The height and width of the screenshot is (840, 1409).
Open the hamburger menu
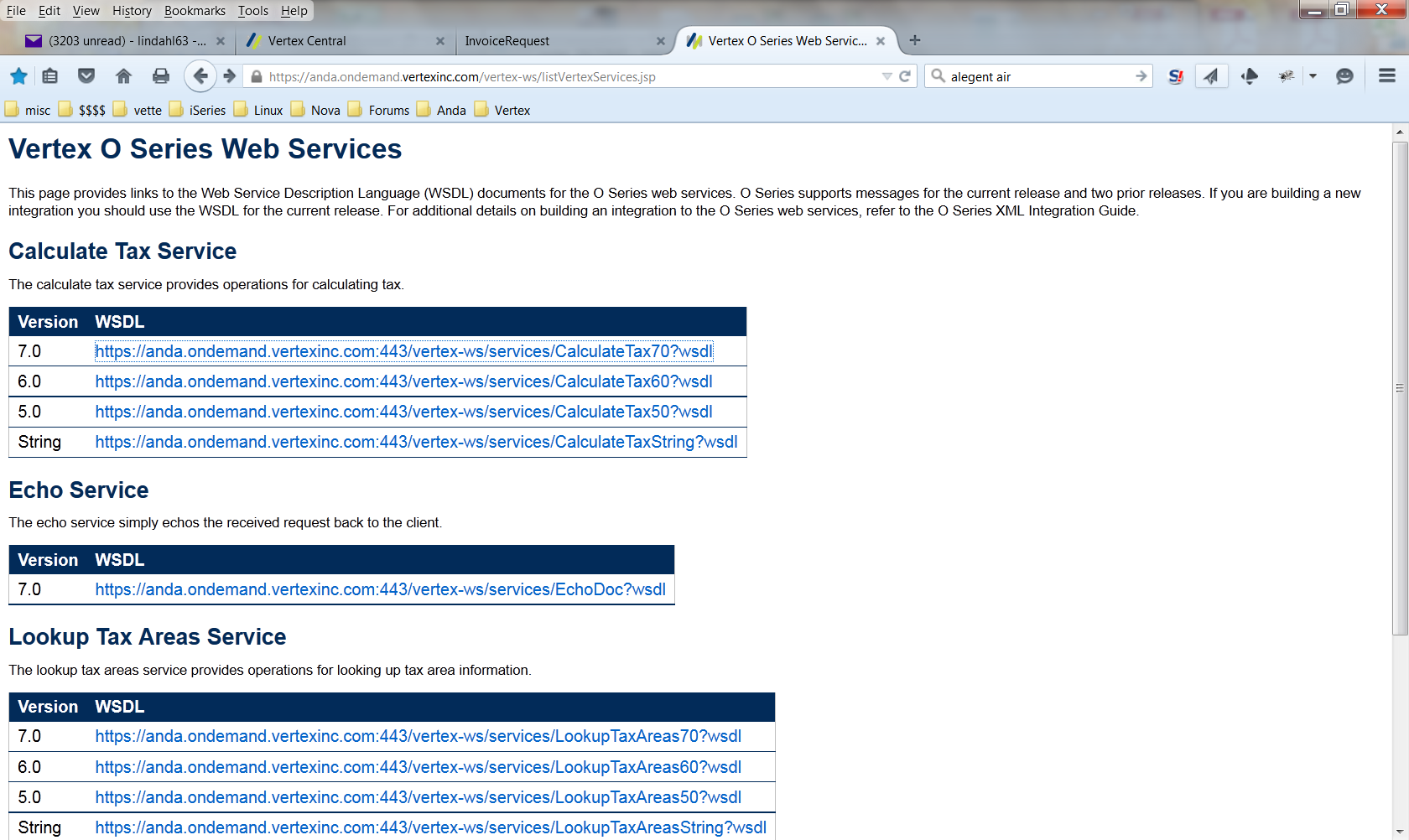pyautogui.click(x=1387, y=76)
